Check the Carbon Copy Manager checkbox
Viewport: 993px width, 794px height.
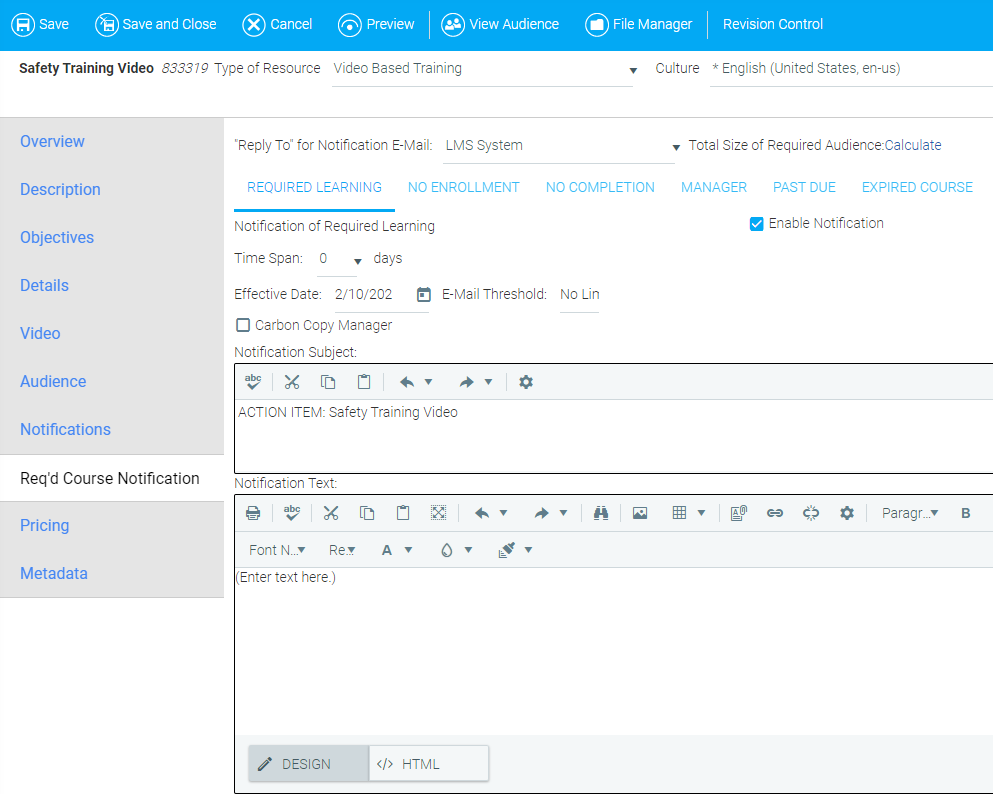coord(243,325)
